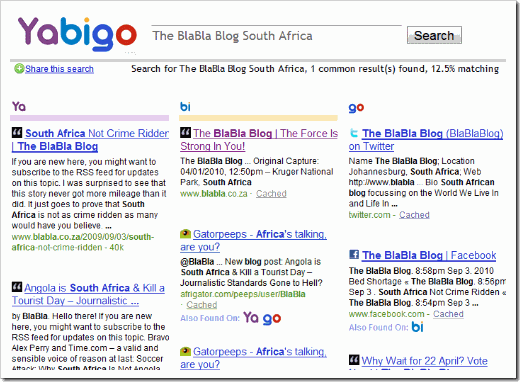The image size is (520, 382).
Task: Click quote icon beside South Africa Not Crime Ridden
Action: 17,132
